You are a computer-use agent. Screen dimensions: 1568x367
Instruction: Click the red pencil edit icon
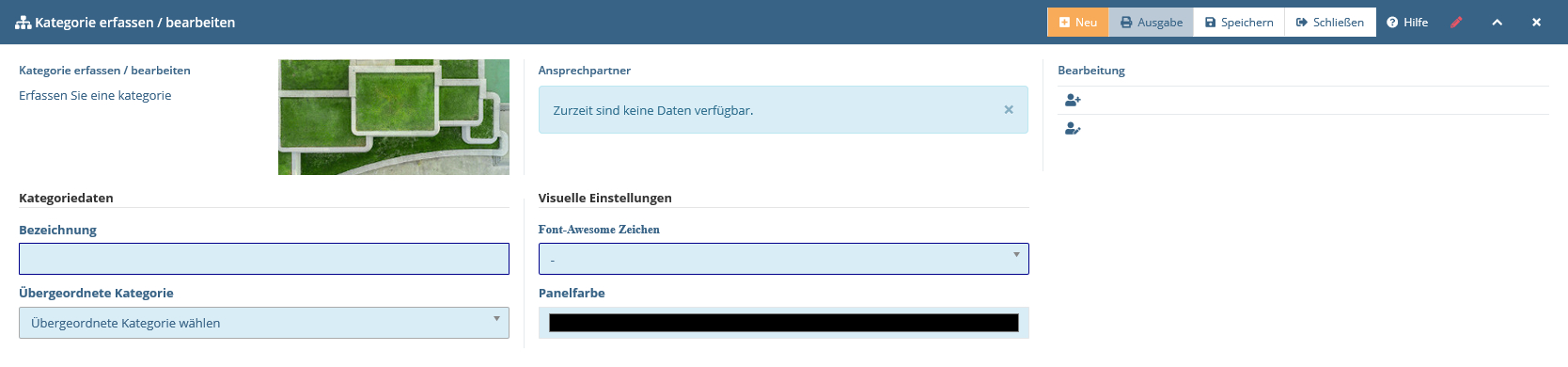(1456, 23)
